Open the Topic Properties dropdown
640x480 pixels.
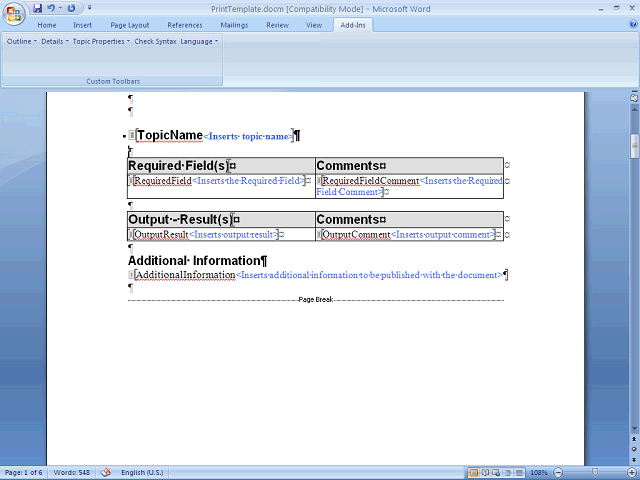pos(101,41)
